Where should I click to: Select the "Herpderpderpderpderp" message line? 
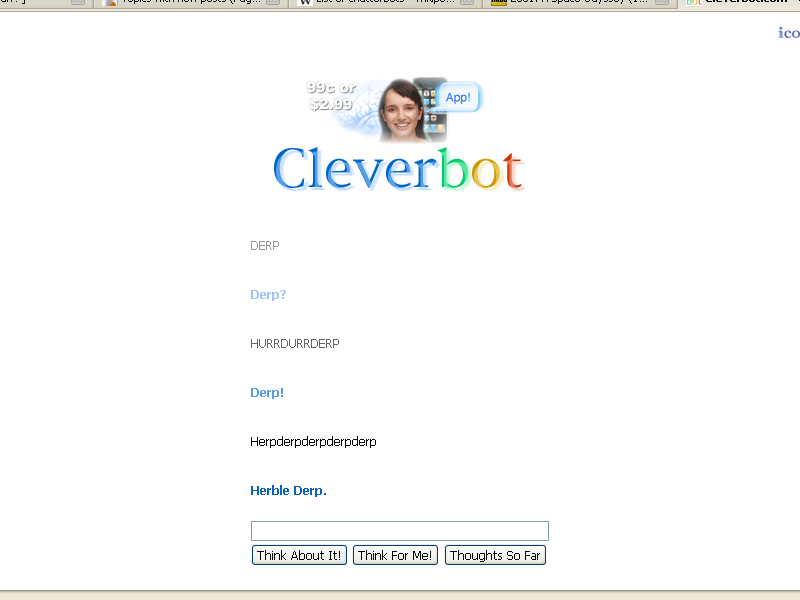pyautogui.click(x=313, y=442)
